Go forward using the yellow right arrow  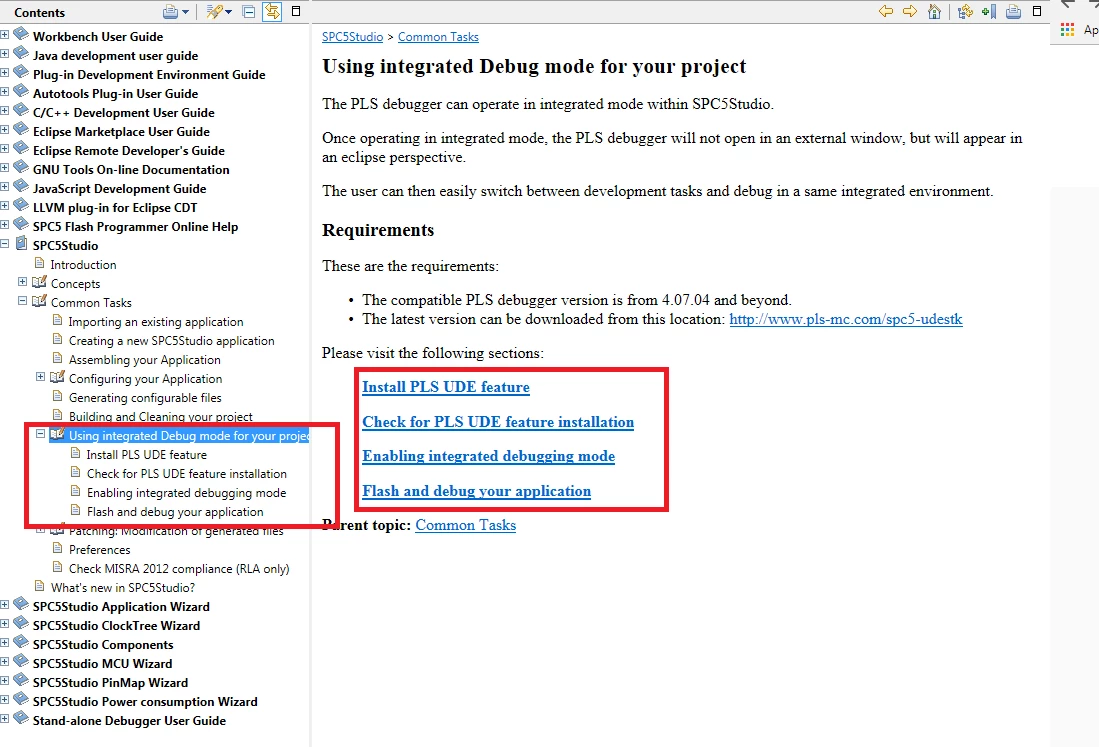[x=910, y=11]
